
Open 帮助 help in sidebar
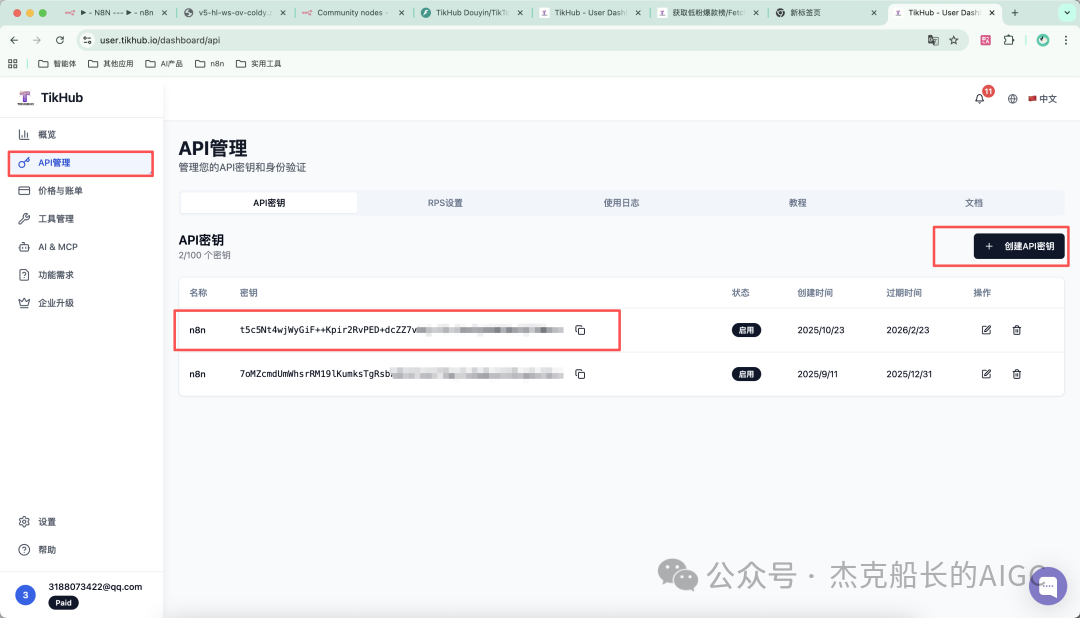point(47,550)
